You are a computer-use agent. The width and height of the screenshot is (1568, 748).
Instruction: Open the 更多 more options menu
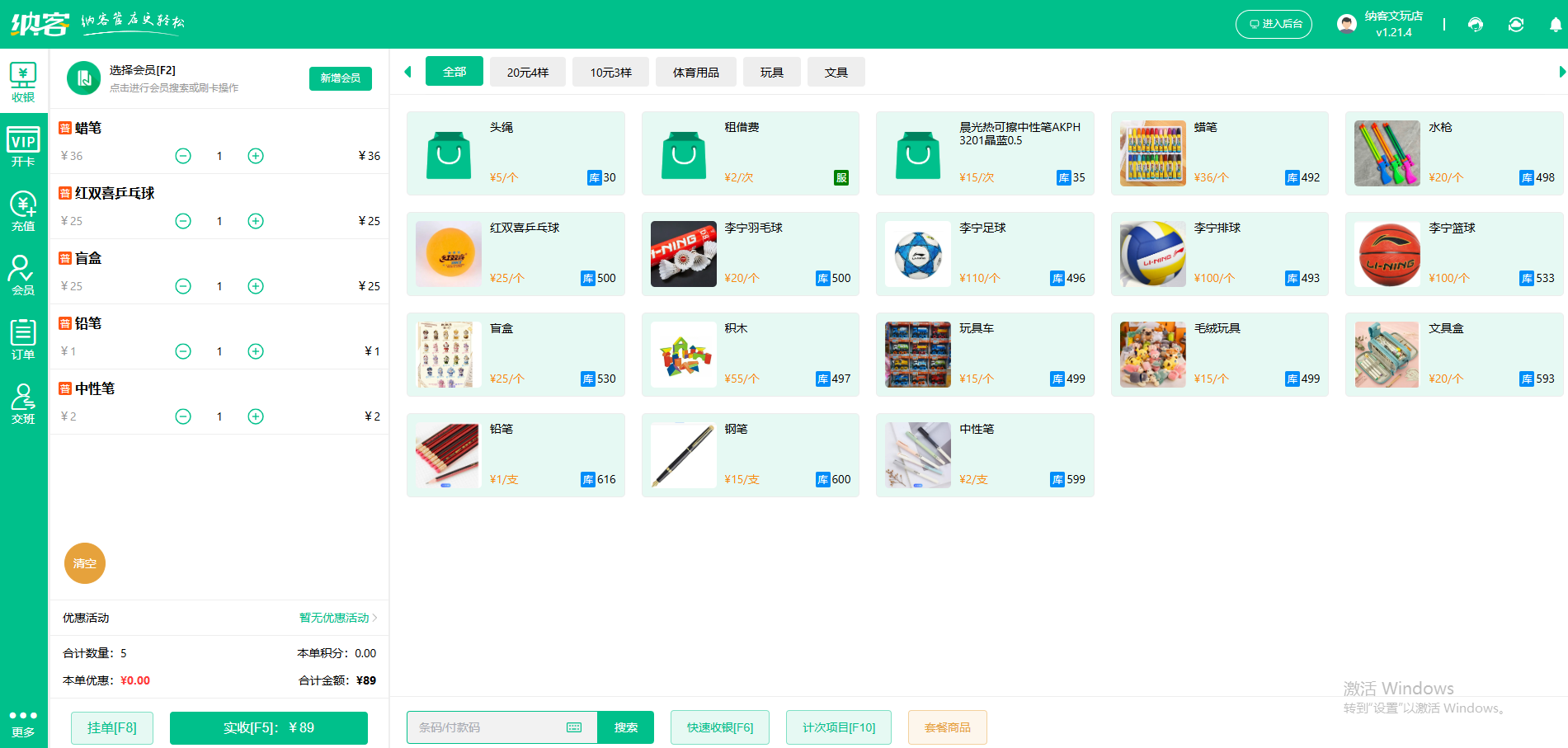[x=23, y=722]
